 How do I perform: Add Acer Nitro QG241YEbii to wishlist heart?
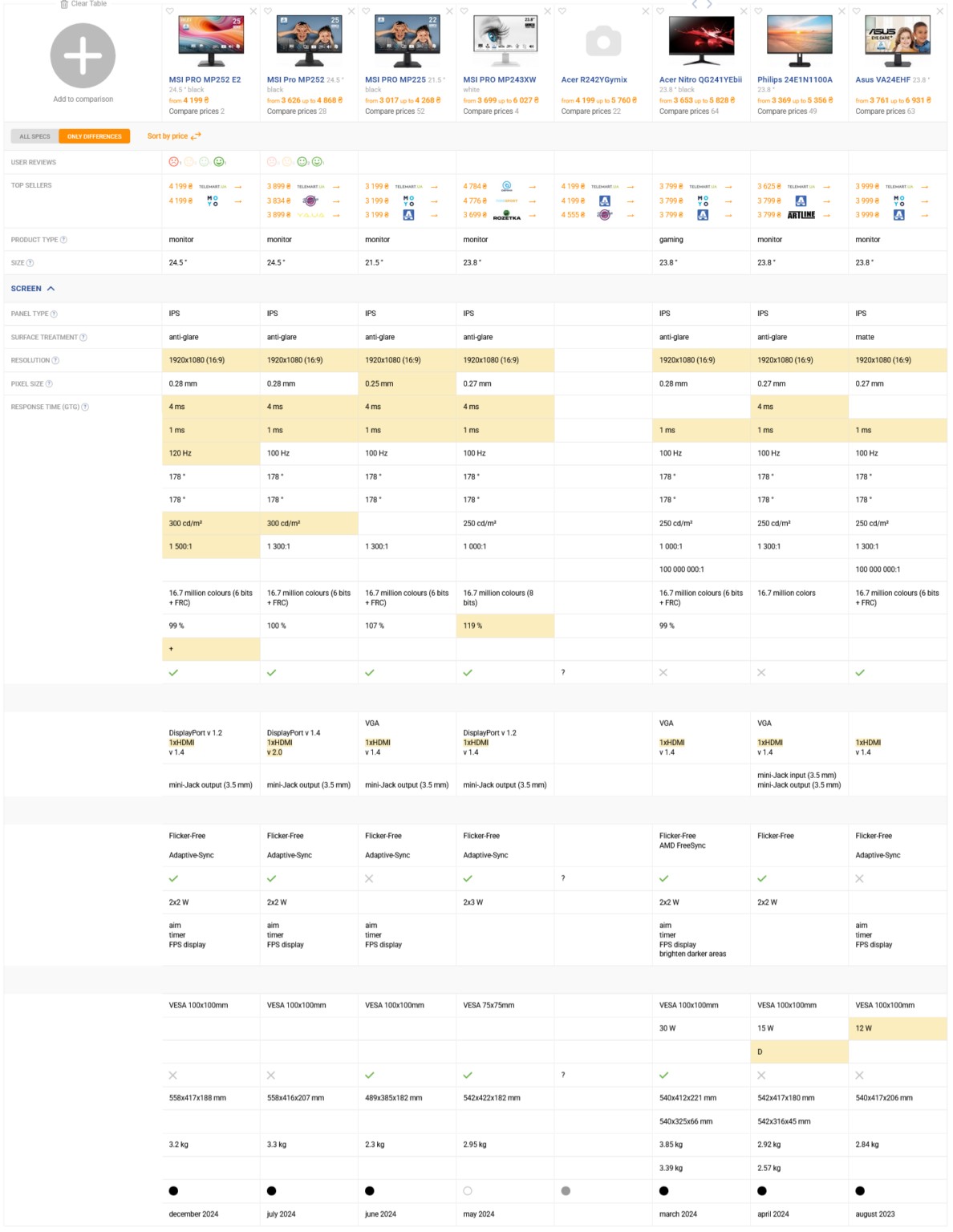tap(660, 11)
